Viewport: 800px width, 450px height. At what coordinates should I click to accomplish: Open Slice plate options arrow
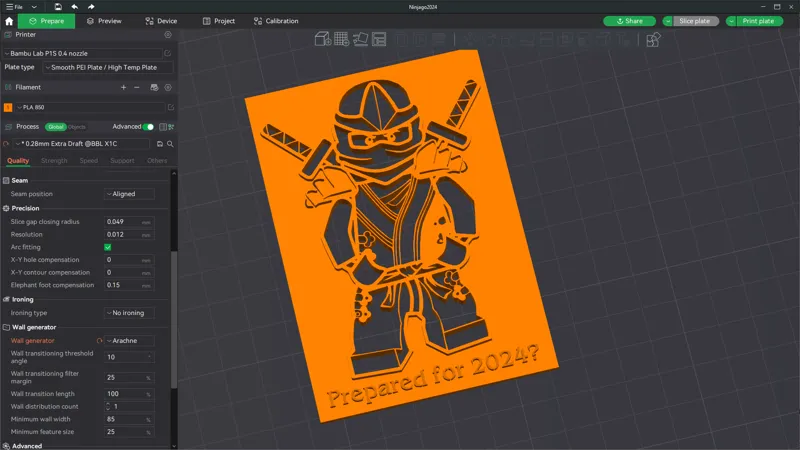click(x=667, y=21)
